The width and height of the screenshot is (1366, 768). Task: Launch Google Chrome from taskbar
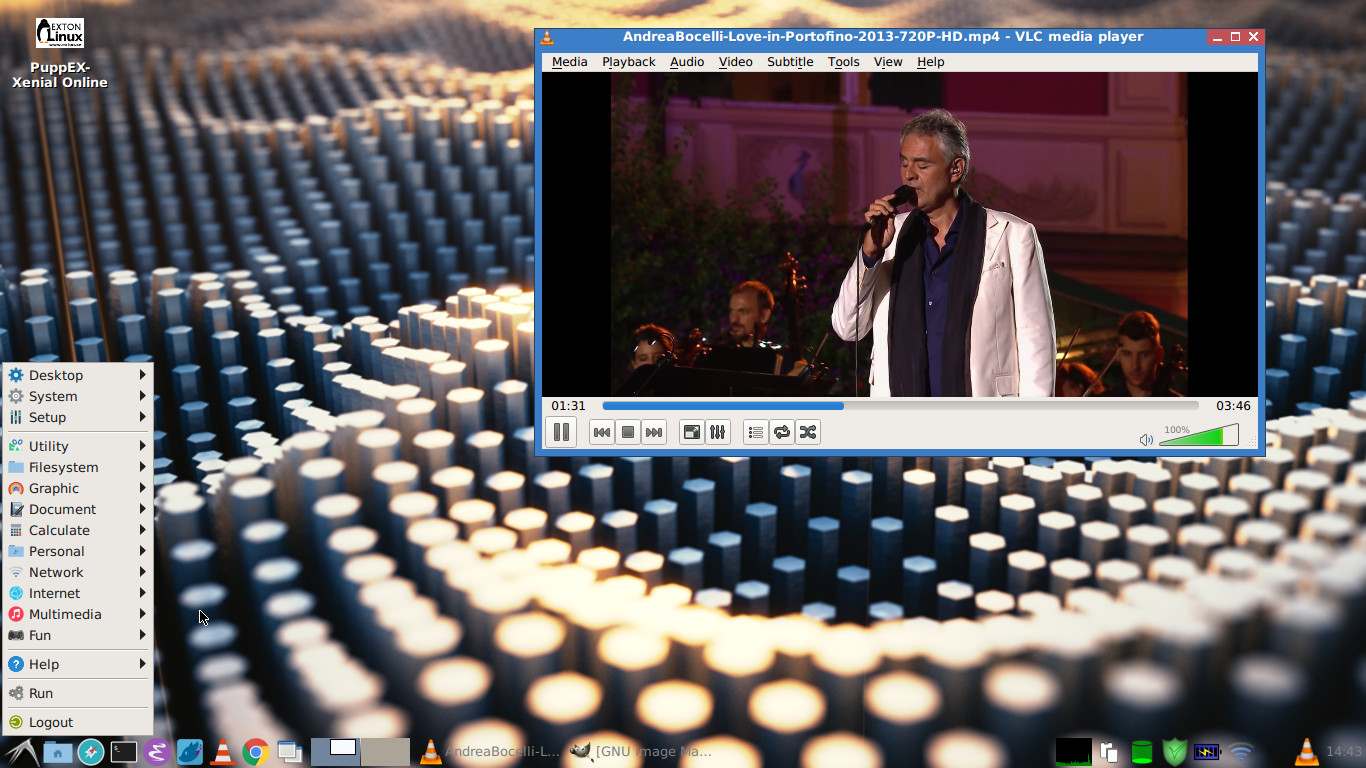[x=256, y=752]
